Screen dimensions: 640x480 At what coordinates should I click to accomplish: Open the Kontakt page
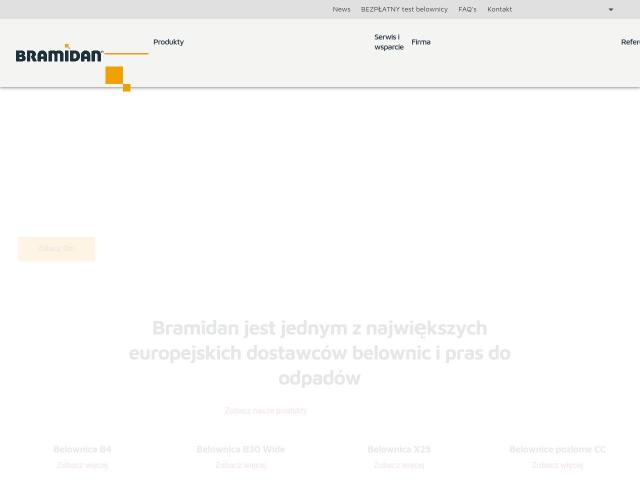point(499,9)
